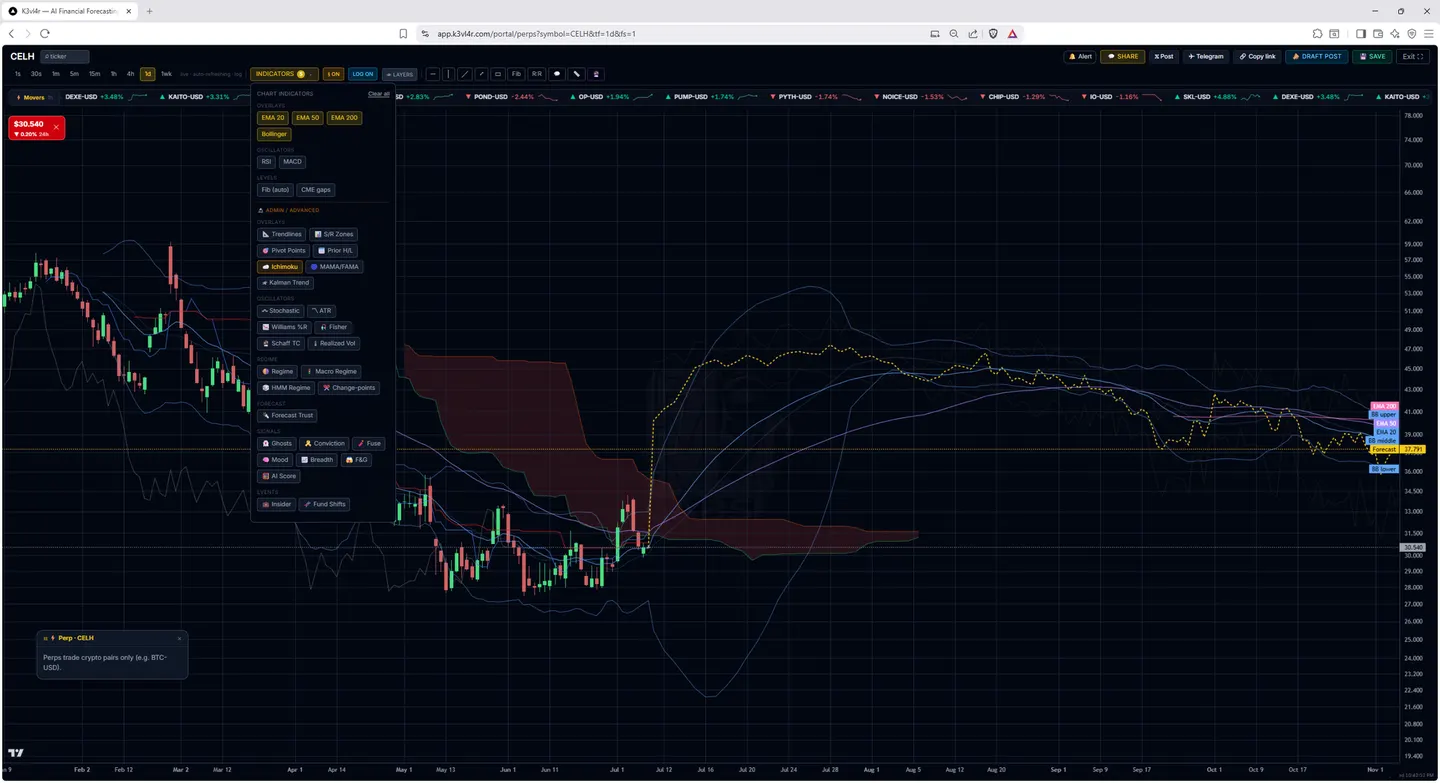Viewport: 1440px width, 783px height.
Task: Click the Brave Rewards triangle icon
Action: pyautogui.click(x=1012, y=33)
